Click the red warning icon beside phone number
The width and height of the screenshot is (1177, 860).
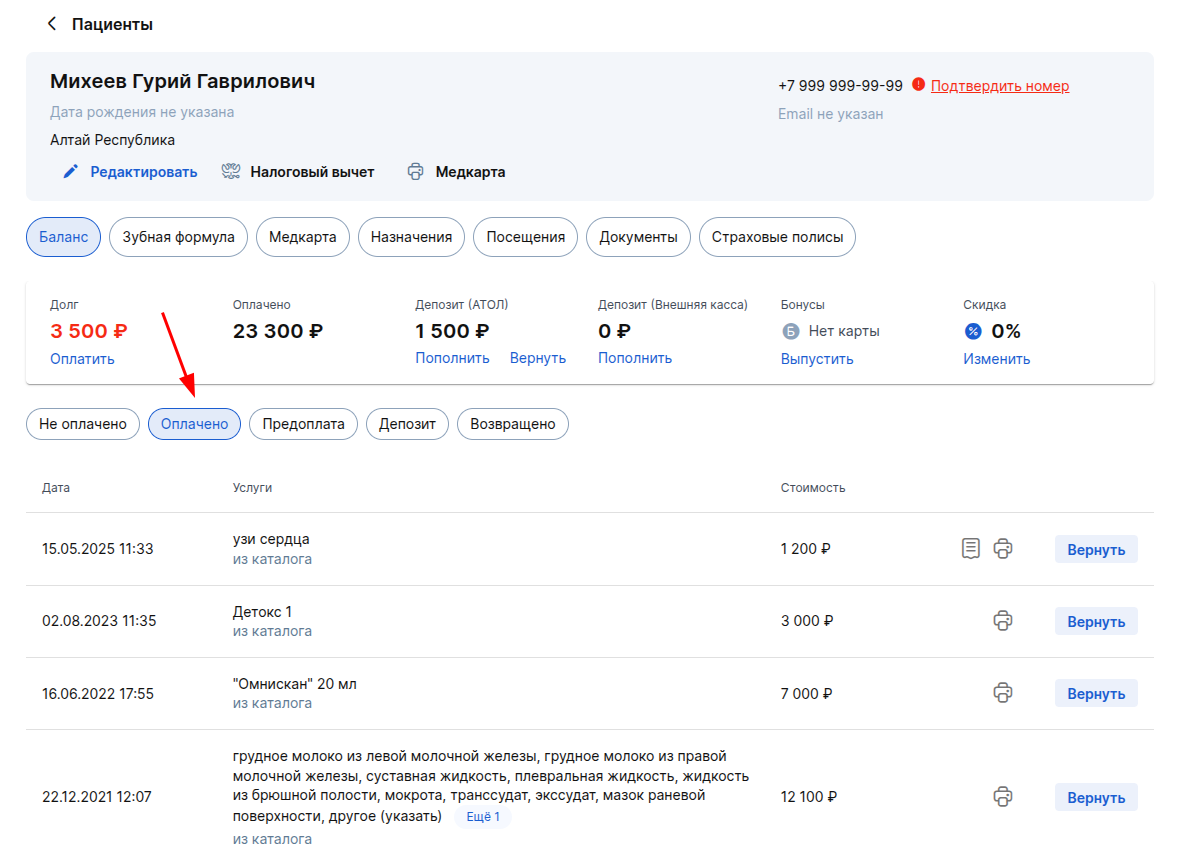[x=918, y=85]
